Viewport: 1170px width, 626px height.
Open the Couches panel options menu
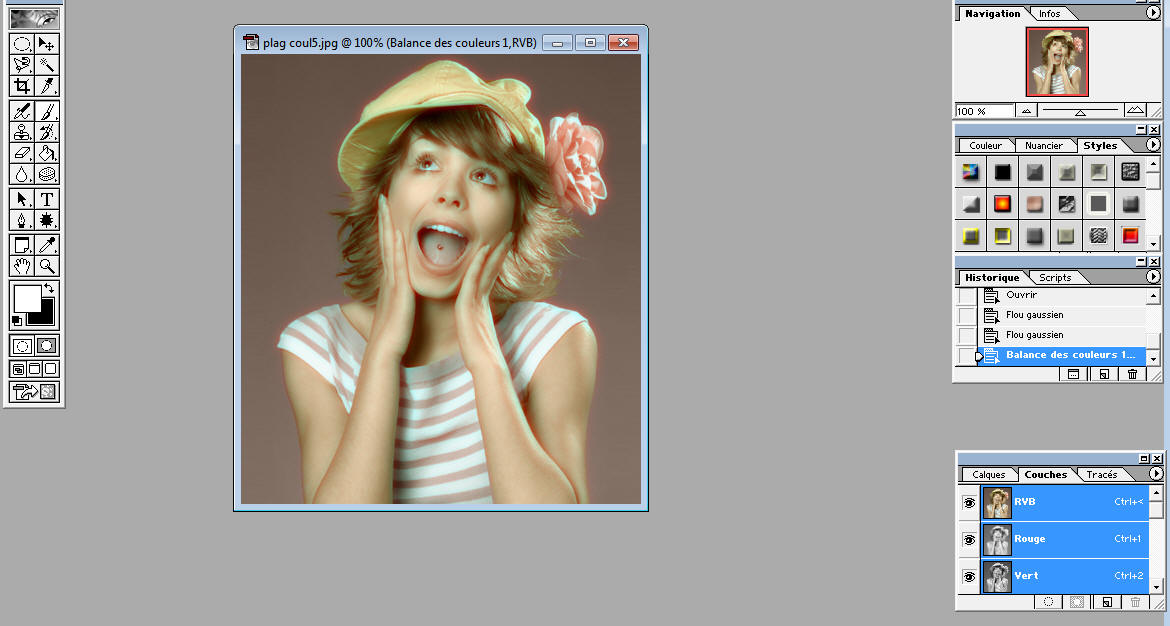[x=1156, y=474]
